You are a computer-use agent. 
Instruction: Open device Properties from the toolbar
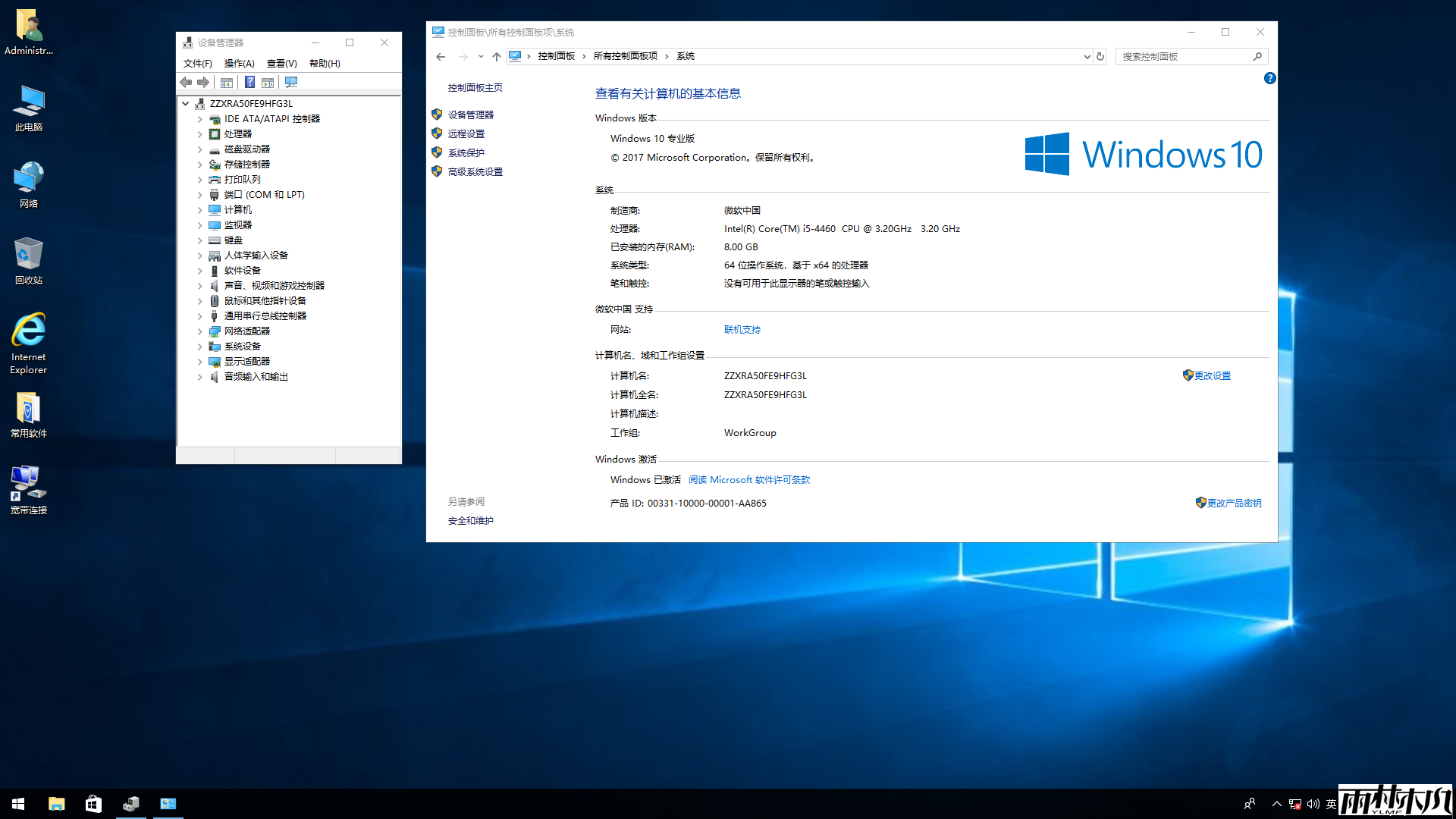227,82
